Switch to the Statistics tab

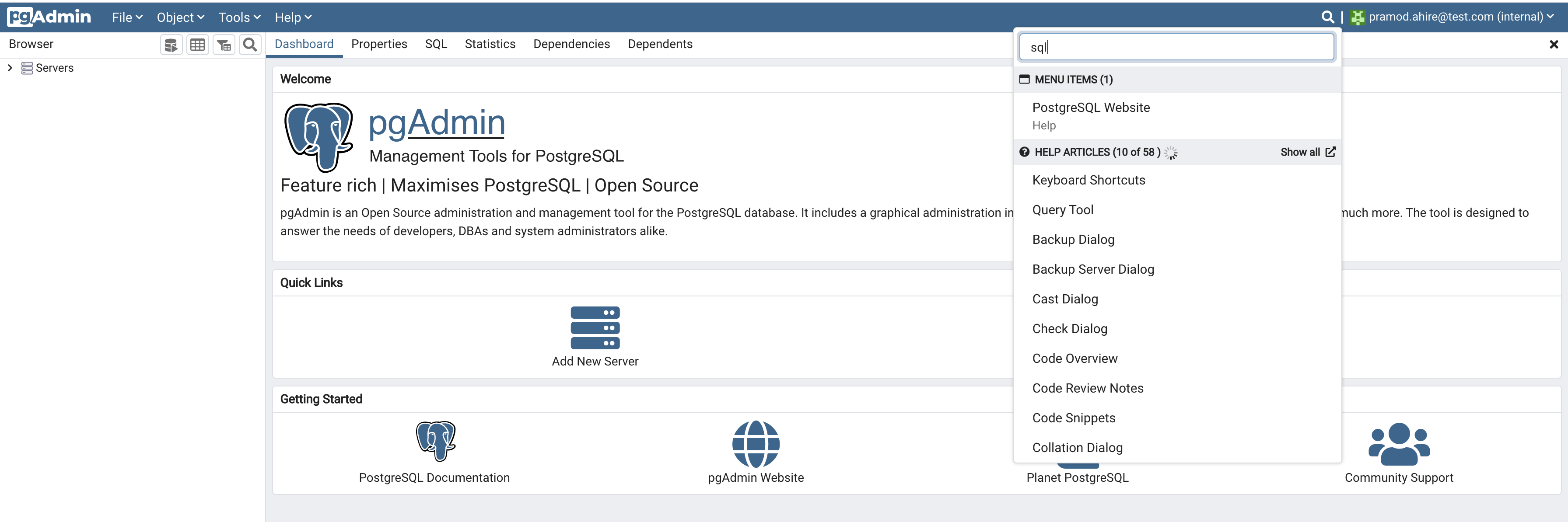coord(490,44)
